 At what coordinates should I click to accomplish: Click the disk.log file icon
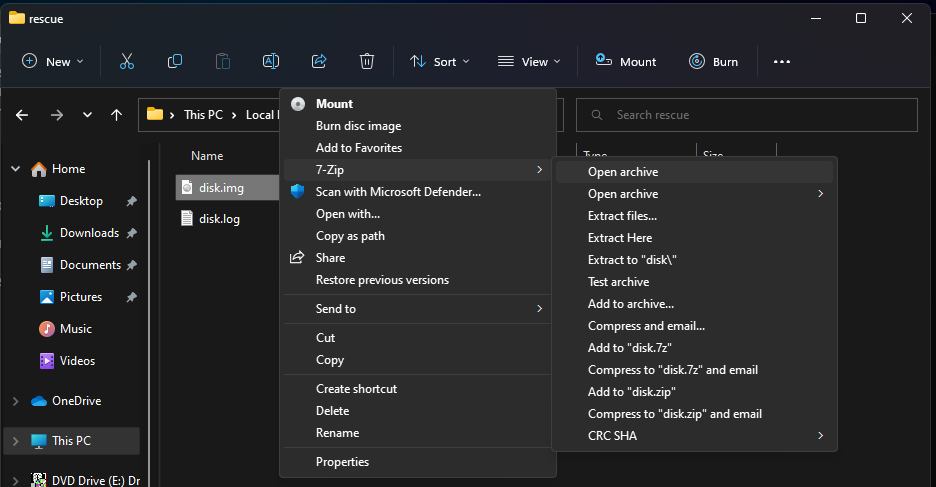(187, 218)
